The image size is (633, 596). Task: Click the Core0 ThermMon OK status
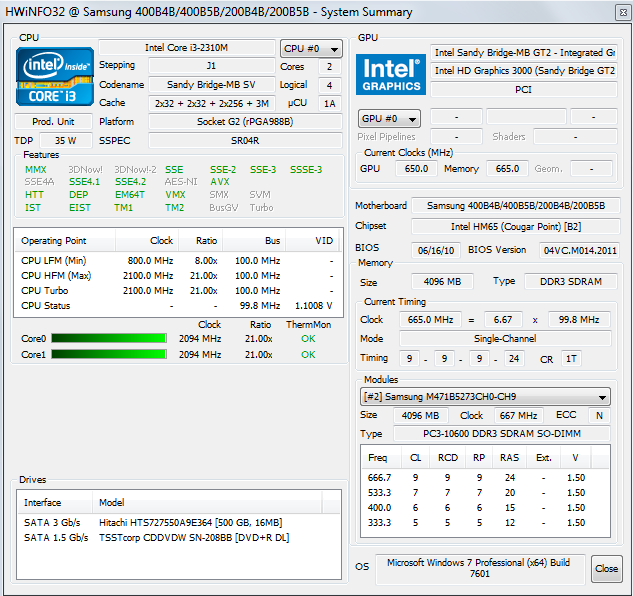click(308, 338)
